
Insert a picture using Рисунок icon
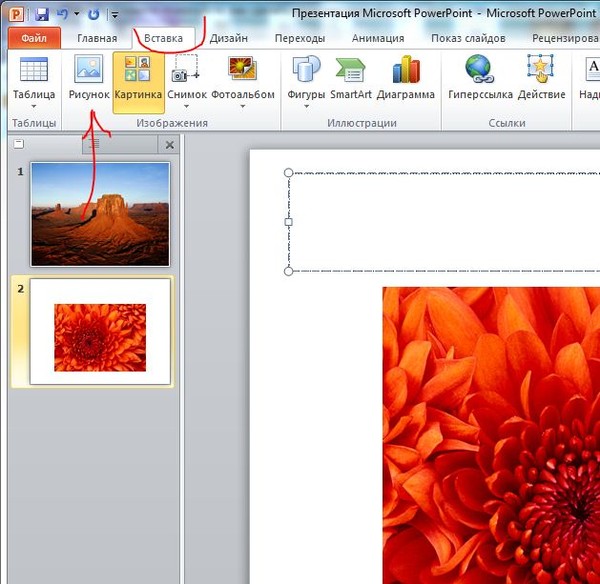coord(89,69)
